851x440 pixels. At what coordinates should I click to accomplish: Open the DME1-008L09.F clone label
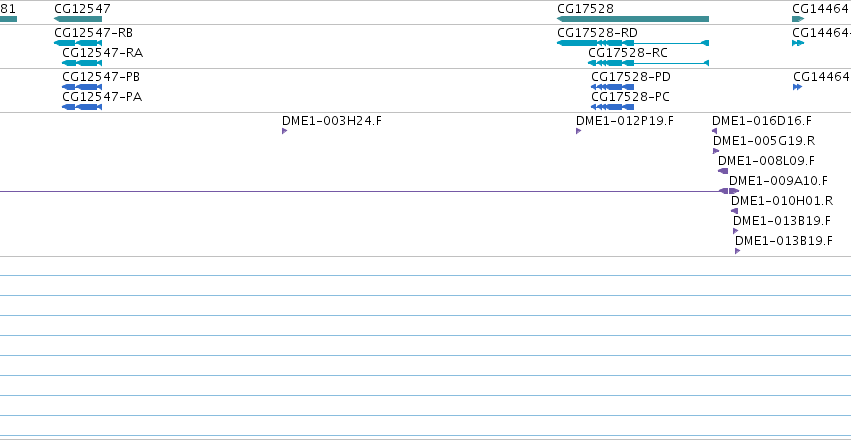(766, 161)
